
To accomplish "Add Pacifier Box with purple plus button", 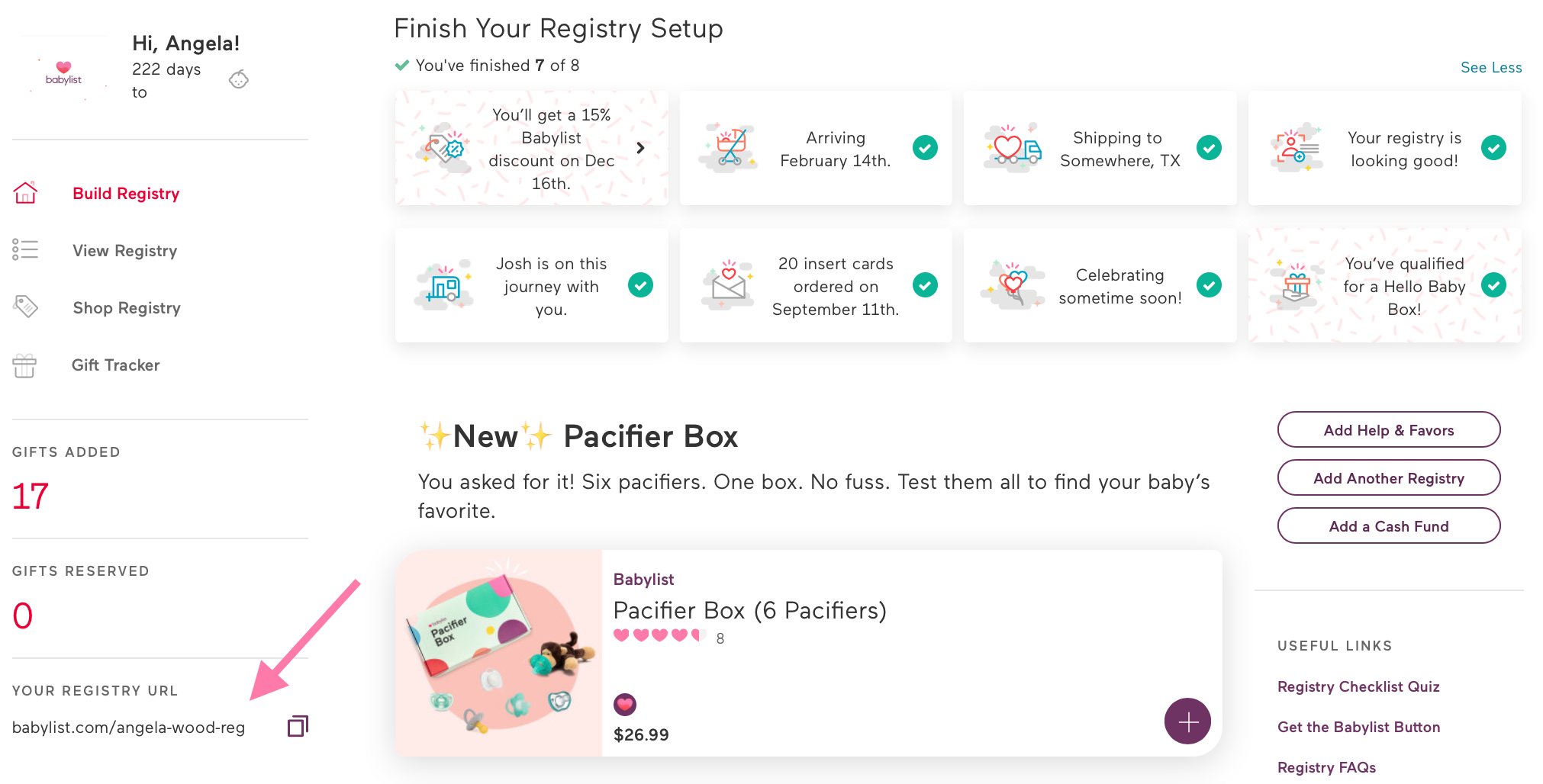I will click(x=1187, y=721).
